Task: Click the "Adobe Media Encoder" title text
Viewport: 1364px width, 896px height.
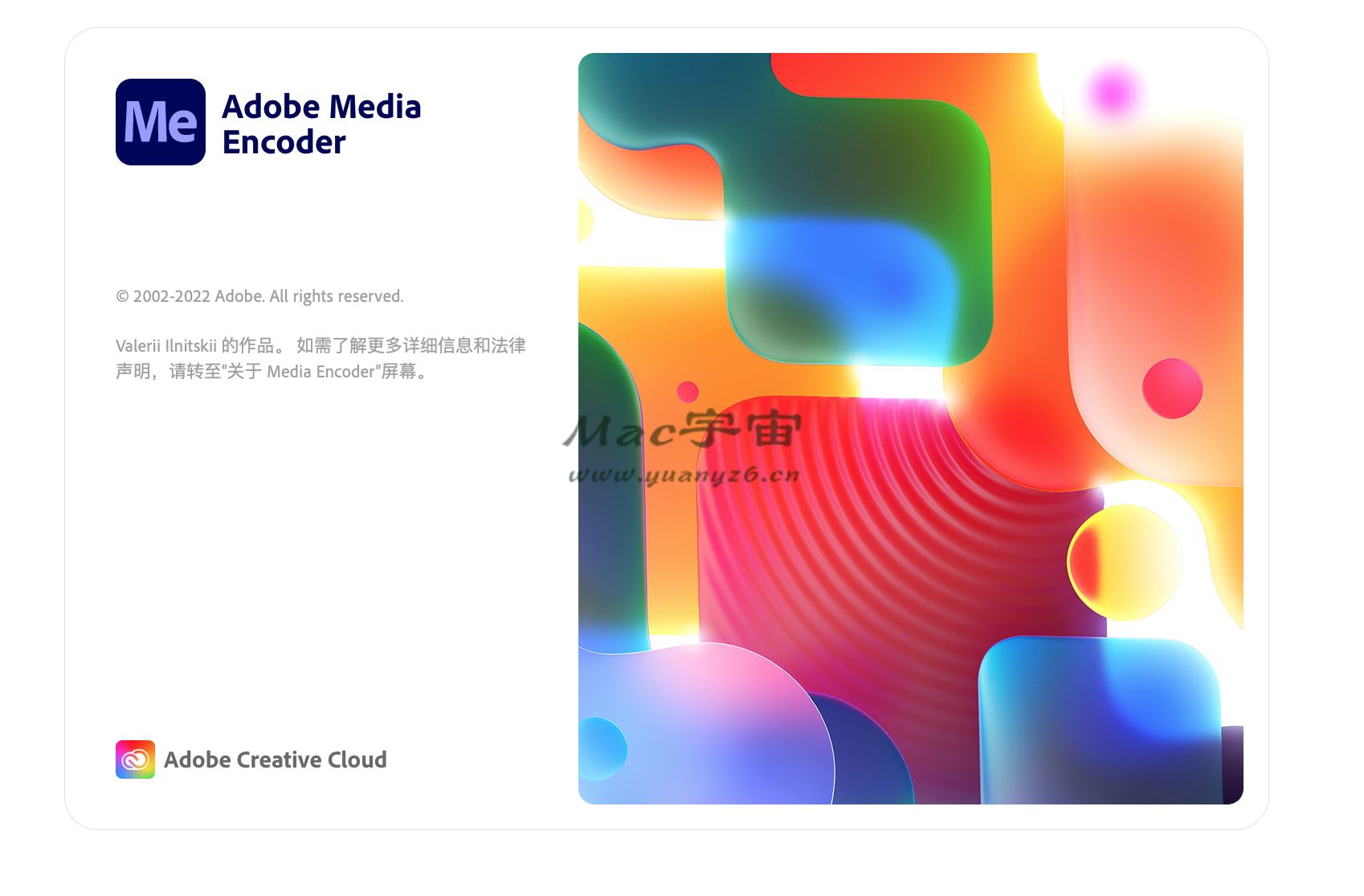Action: tap(321, 124)
